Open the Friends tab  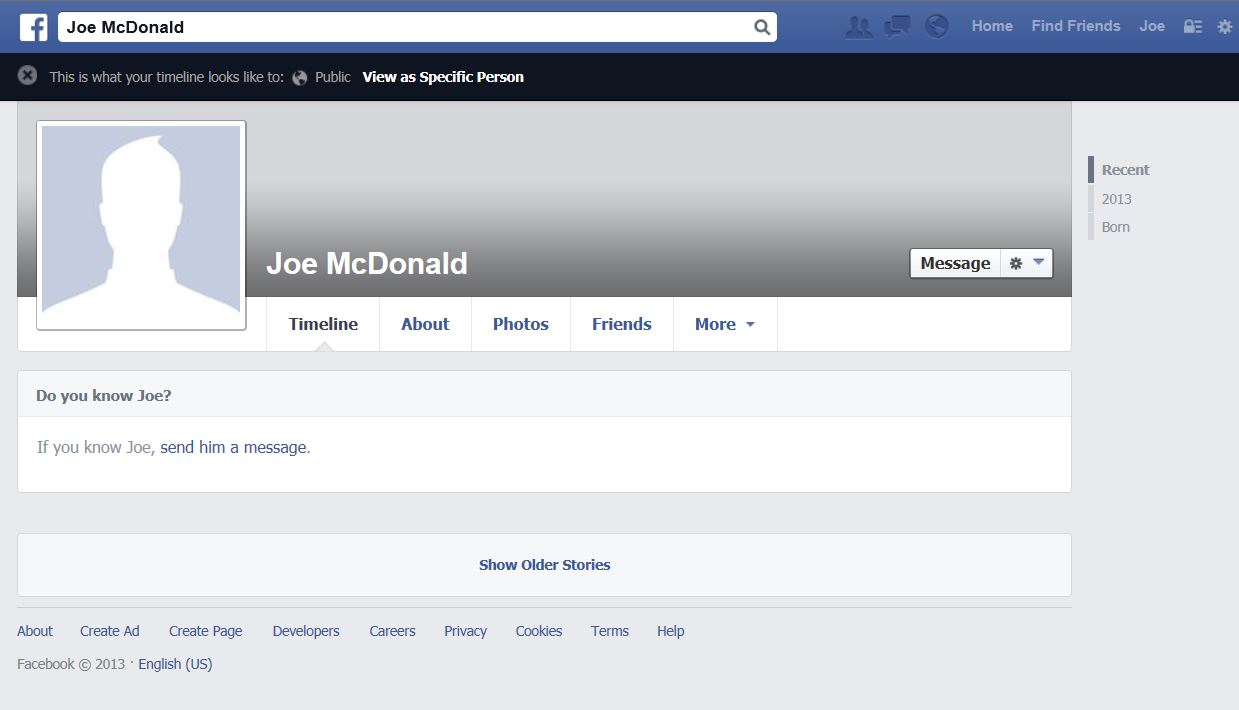(622, 324)
